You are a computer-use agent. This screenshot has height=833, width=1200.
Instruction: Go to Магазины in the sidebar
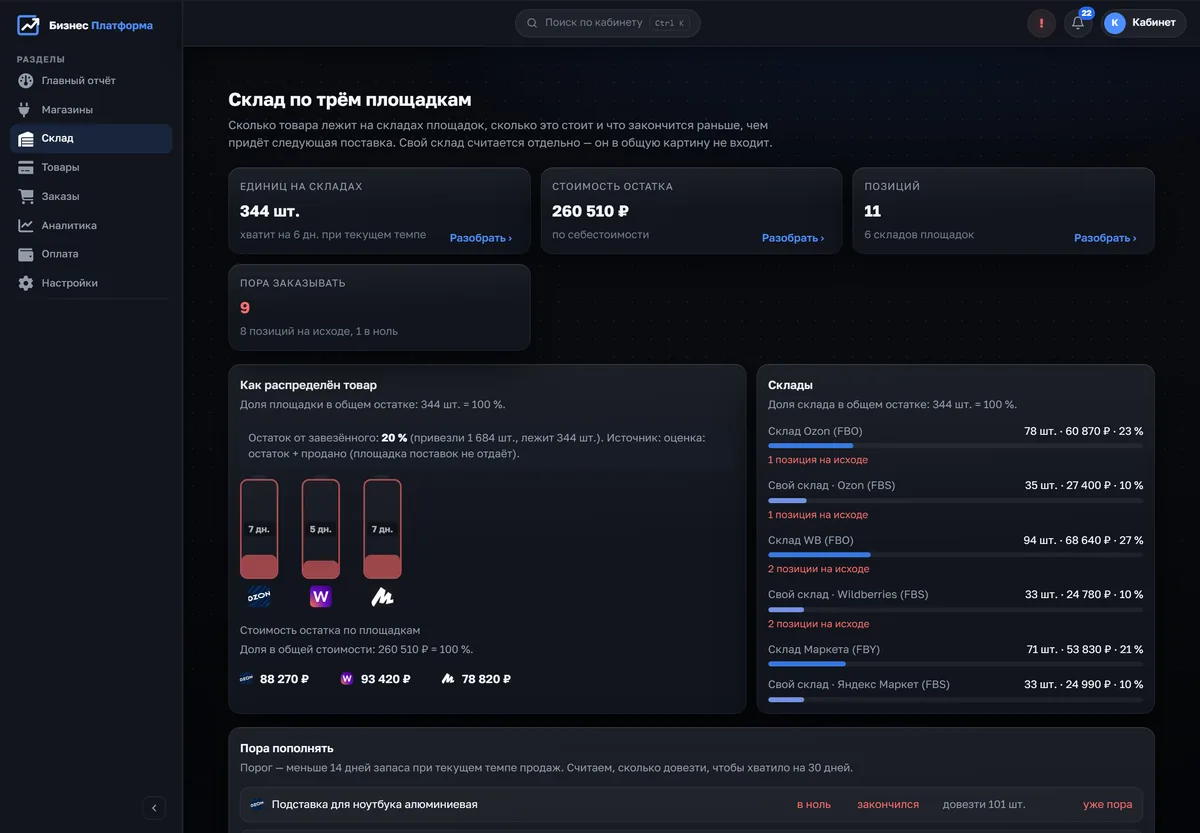pos(91,110)
